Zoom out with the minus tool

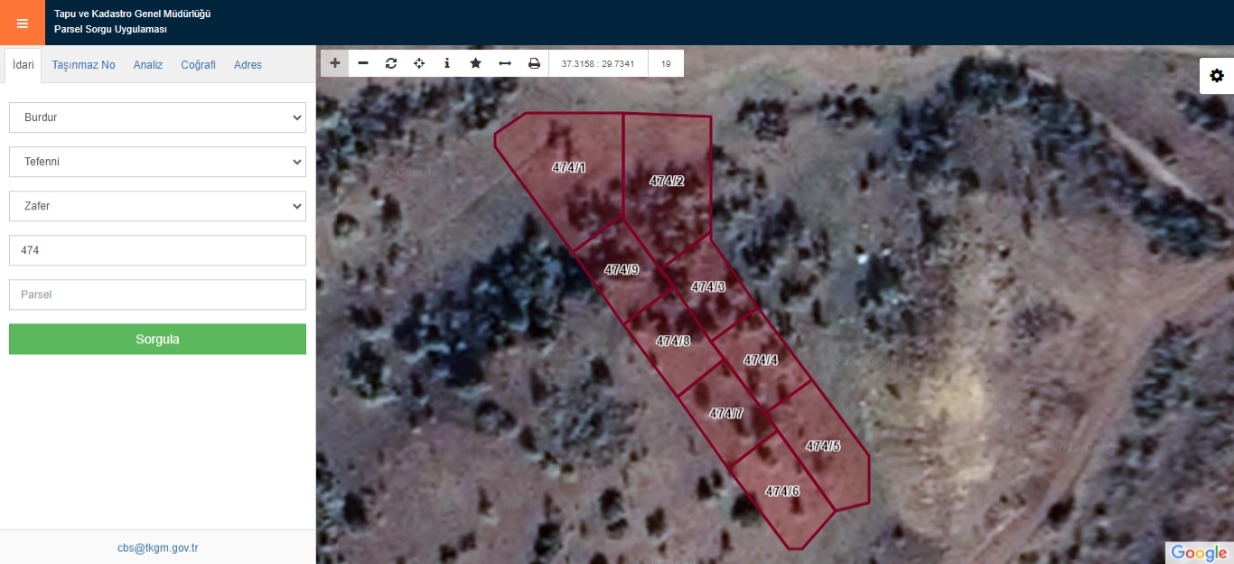tap(363, 63)
